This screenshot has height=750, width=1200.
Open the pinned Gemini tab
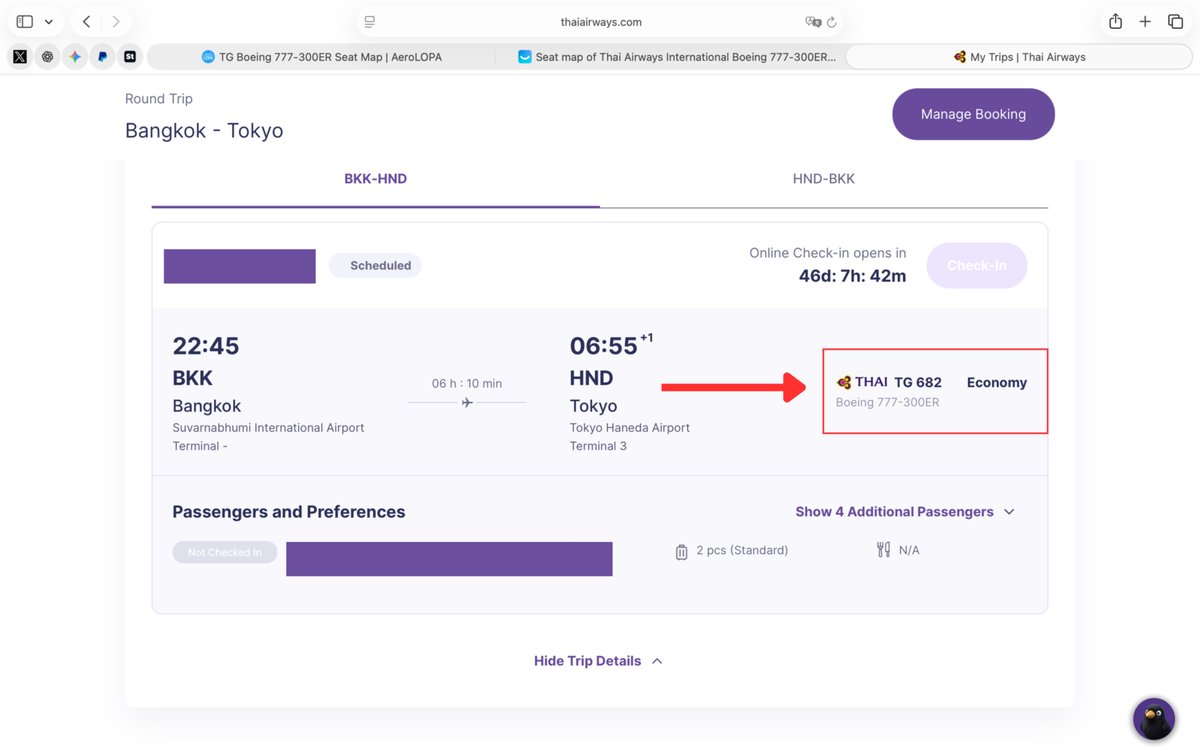point(75,57)
